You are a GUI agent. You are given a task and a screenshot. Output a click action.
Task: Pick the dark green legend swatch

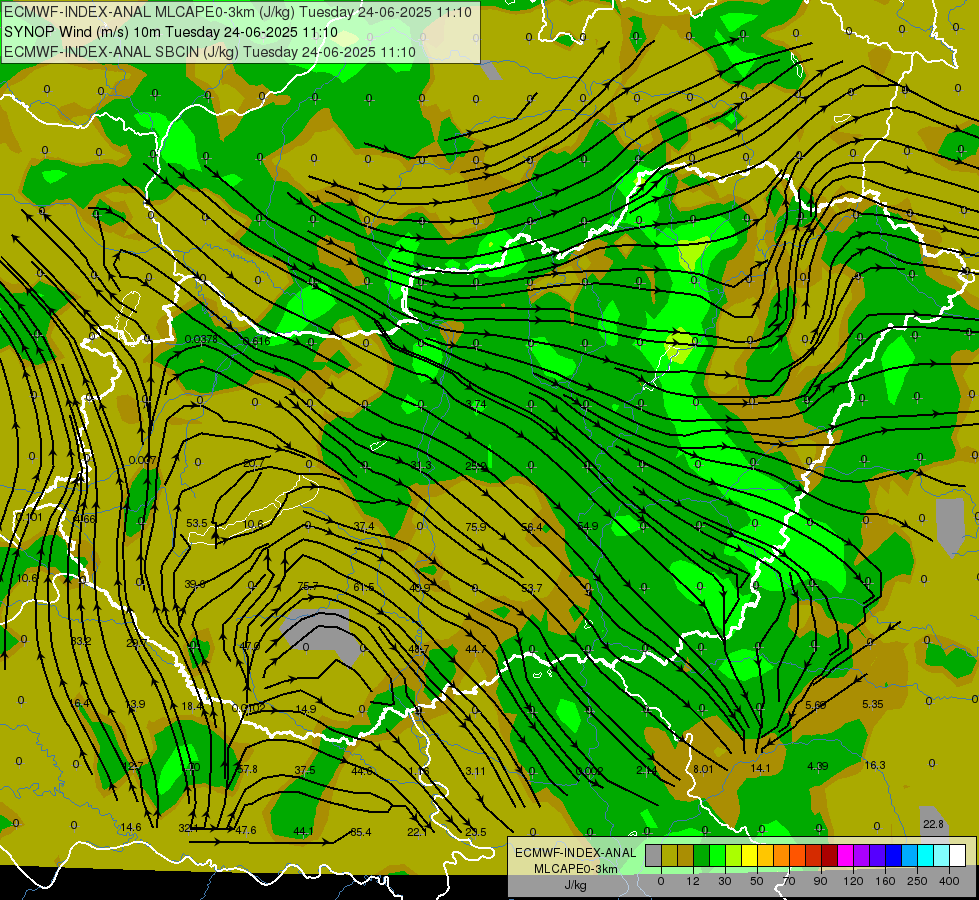702,856
